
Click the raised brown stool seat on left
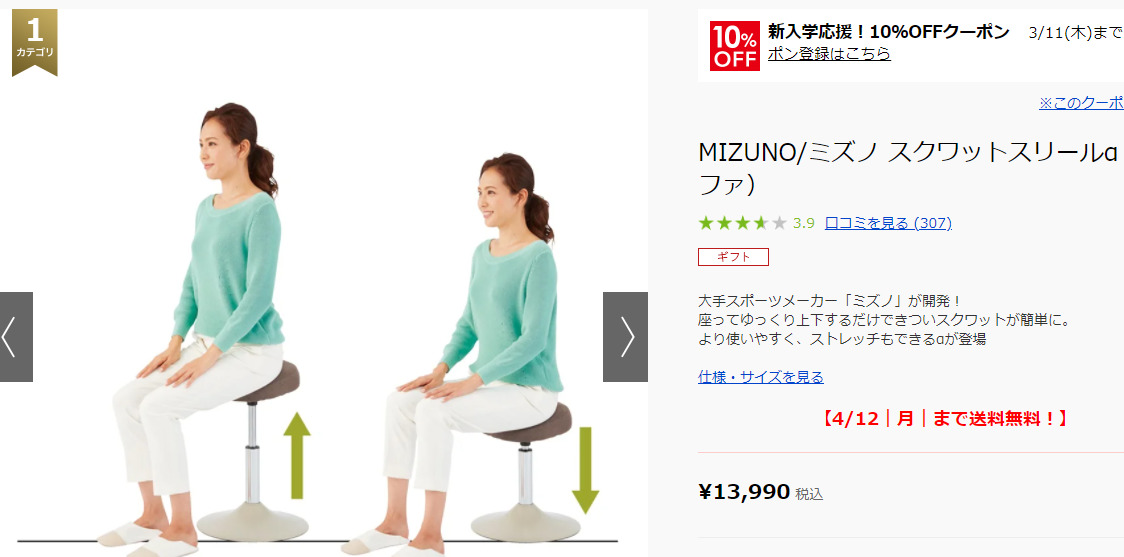(x=269, y=382)
